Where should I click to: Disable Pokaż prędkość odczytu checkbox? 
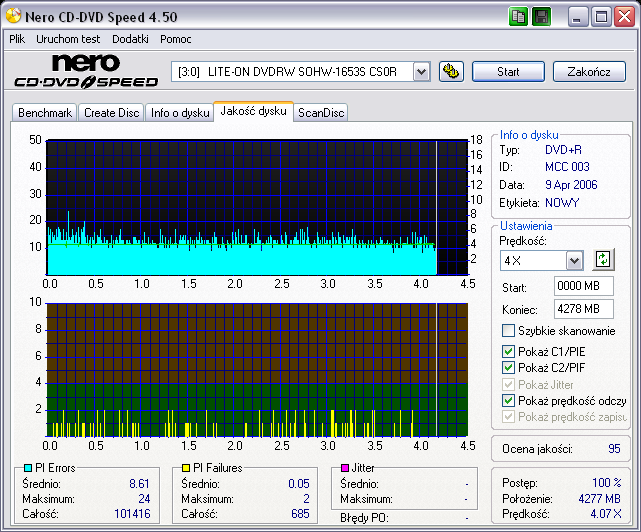508,401
